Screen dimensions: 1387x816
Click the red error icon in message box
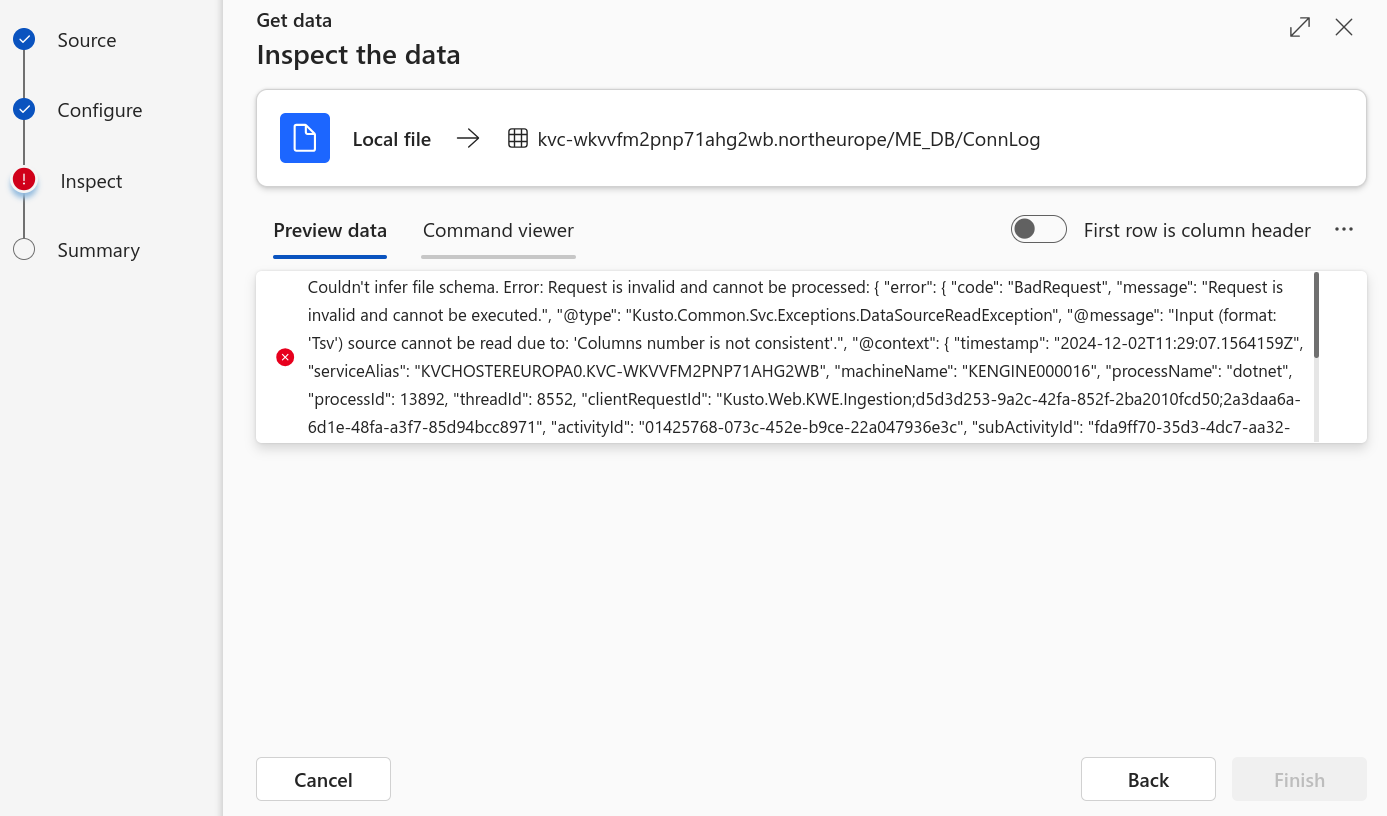(x=285, y=357)
